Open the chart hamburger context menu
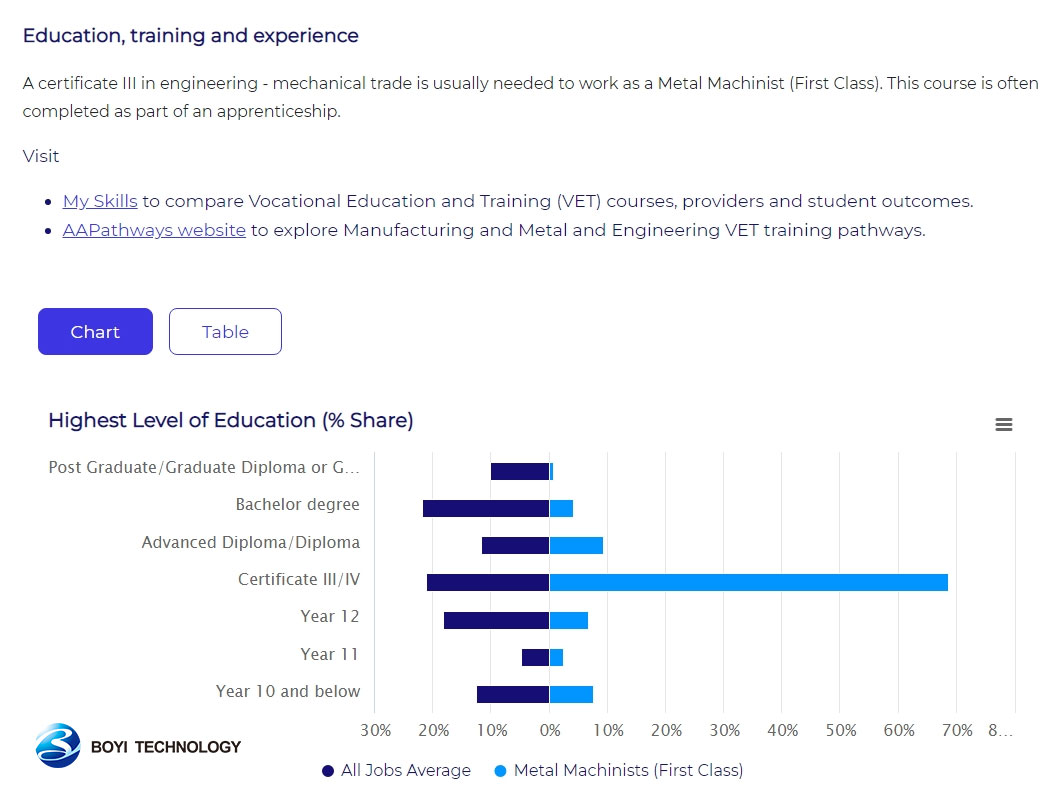The width and height of the screenshot is (1064, 796). pos(1004,425)
